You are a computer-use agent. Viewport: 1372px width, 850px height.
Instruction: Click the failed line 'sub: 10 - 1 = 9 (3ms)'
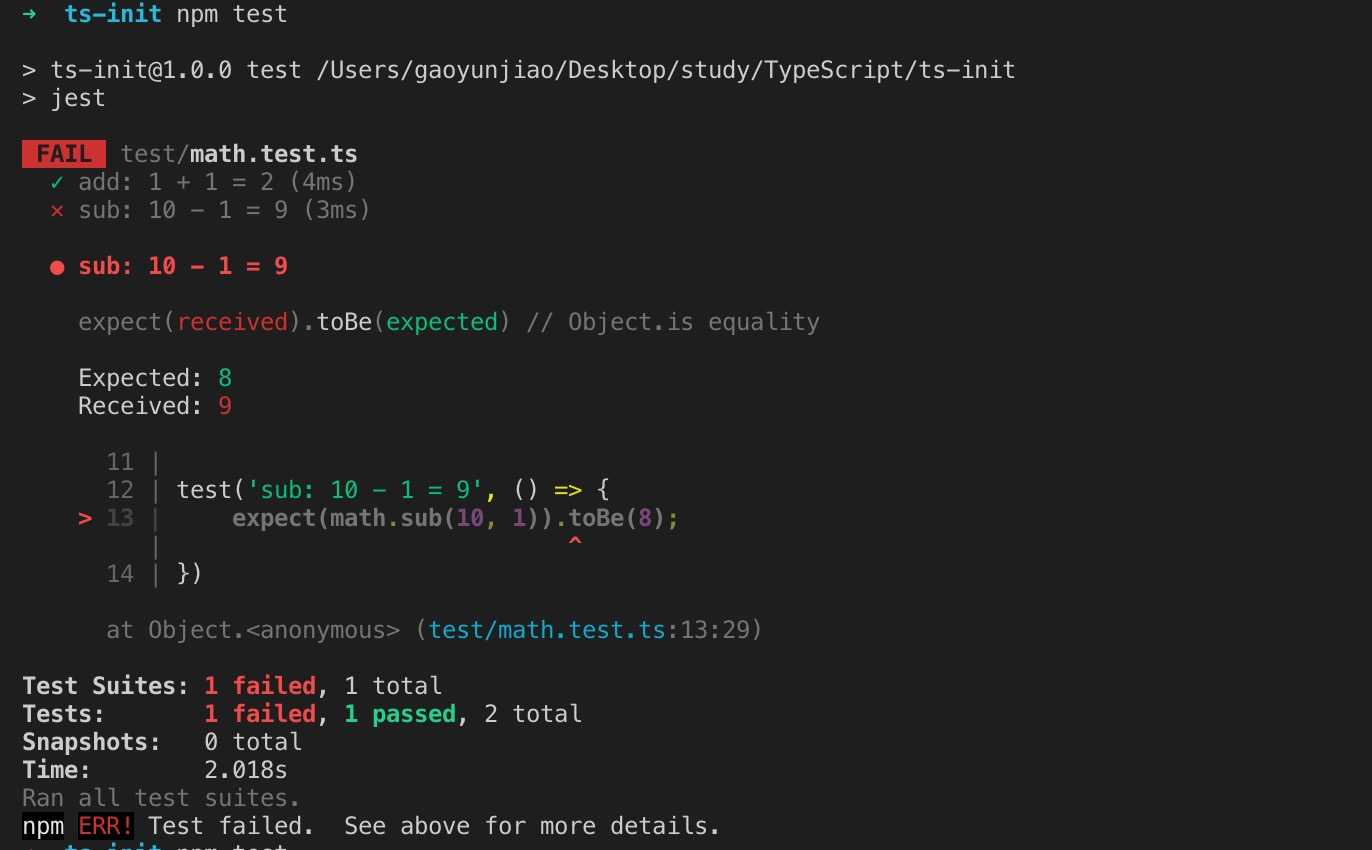(224, 210)
